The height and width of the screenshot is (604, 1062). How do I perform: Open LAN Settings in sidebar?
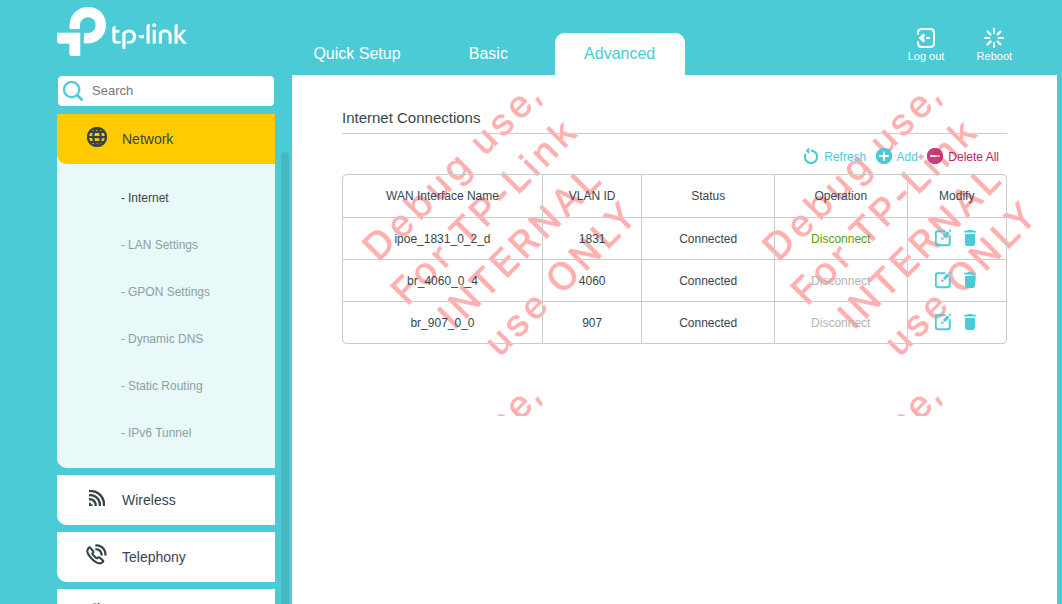pos(162,245)
